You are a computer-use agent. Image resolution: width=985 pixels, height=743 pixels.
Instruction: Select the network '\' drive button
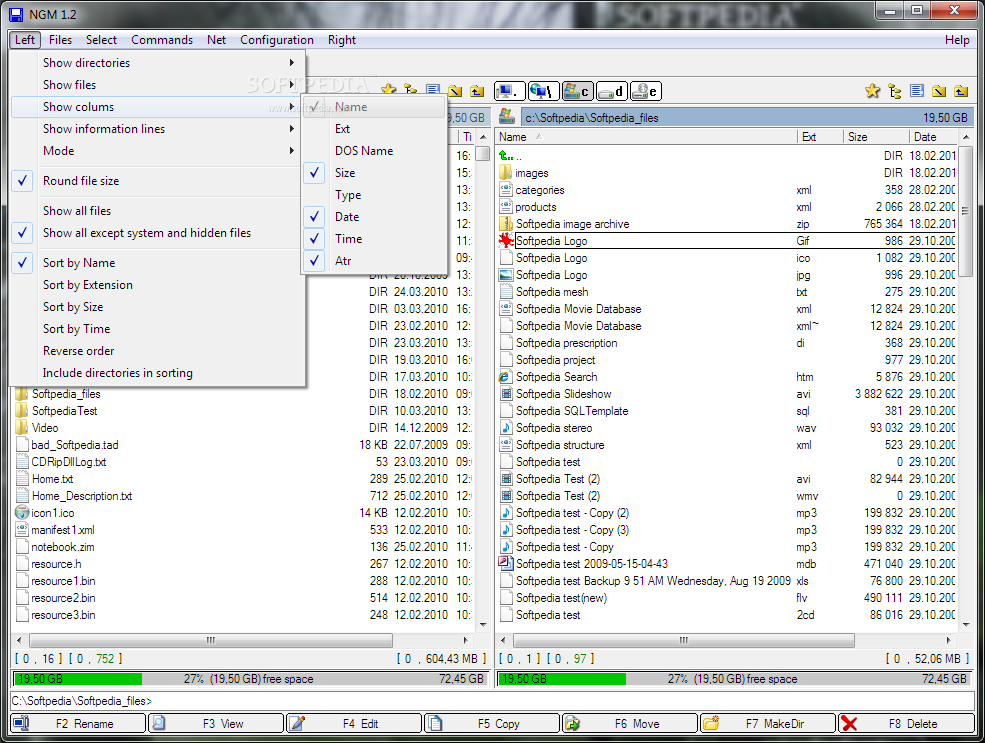(x=543, y=92)
